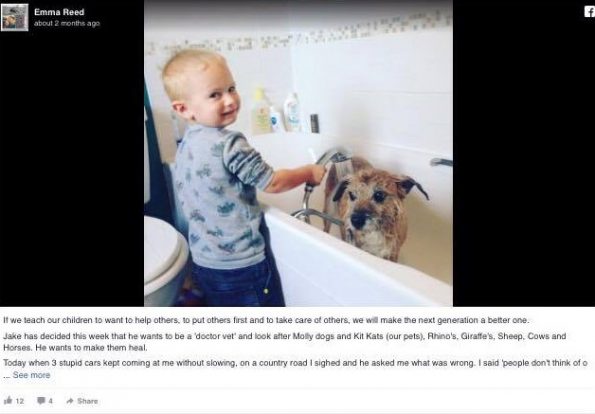
Task: Click the paragraph starting 'If we teach'
Action: [266, 320]
